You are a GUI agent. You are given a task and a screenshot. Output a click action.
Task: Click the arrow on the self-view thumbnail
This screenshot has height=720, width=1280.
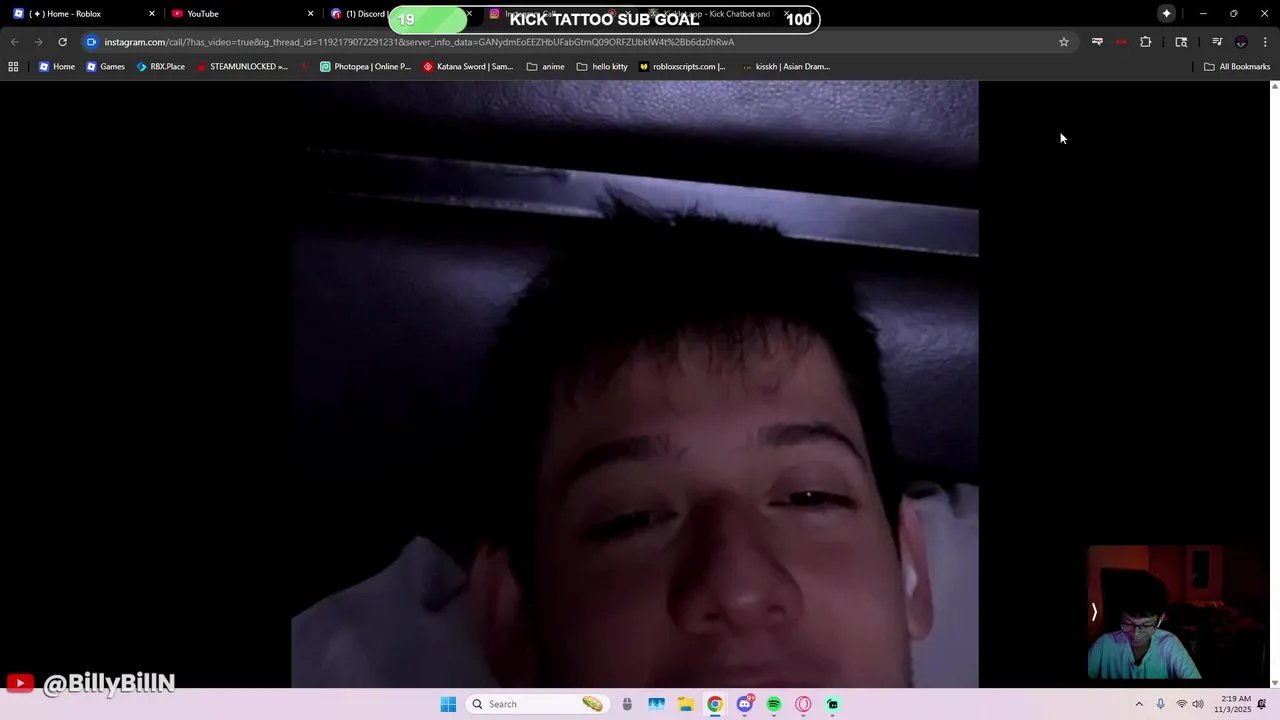click(x=1094, y=612)
